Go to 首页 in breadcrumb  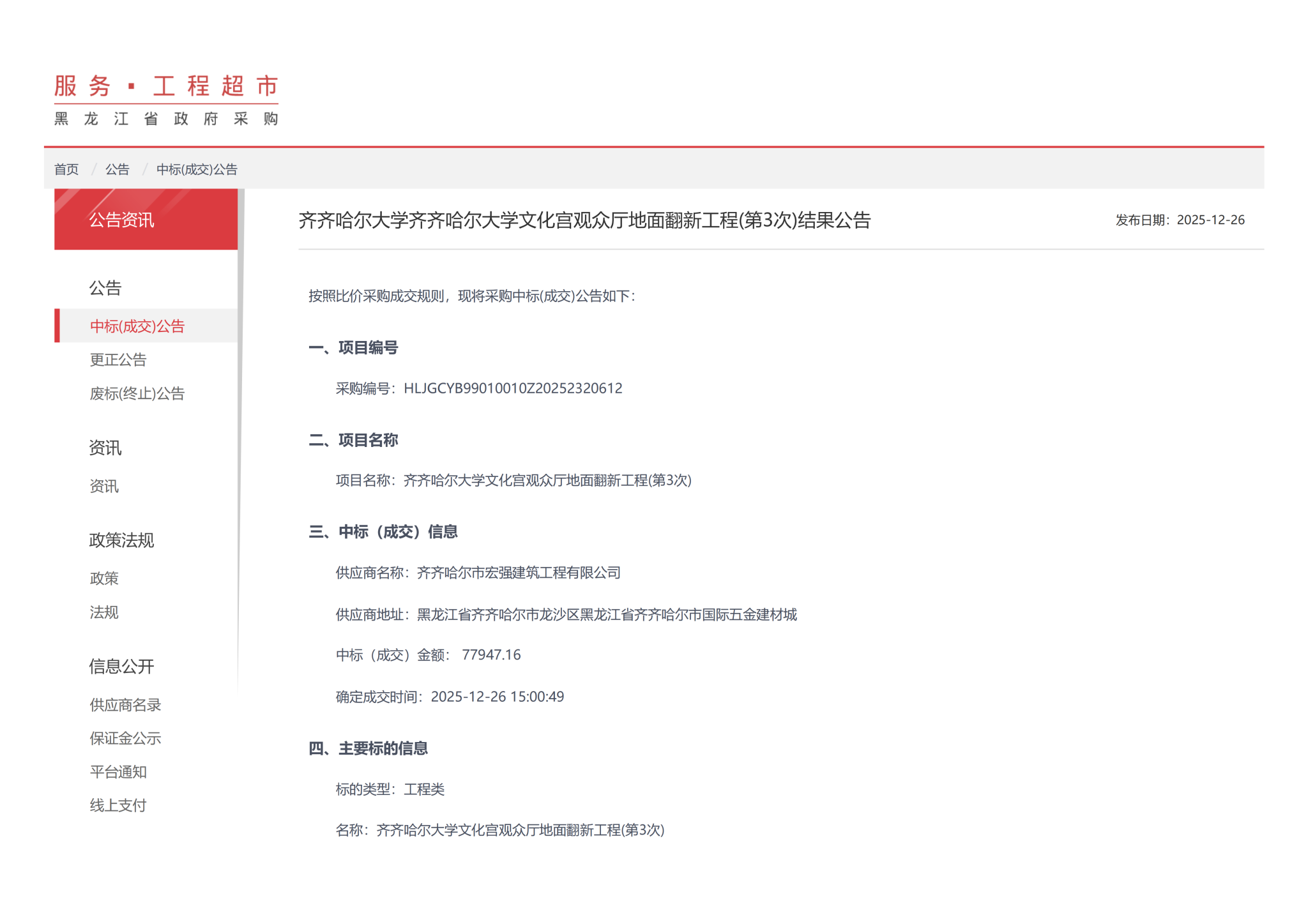[x=66, y=169]
